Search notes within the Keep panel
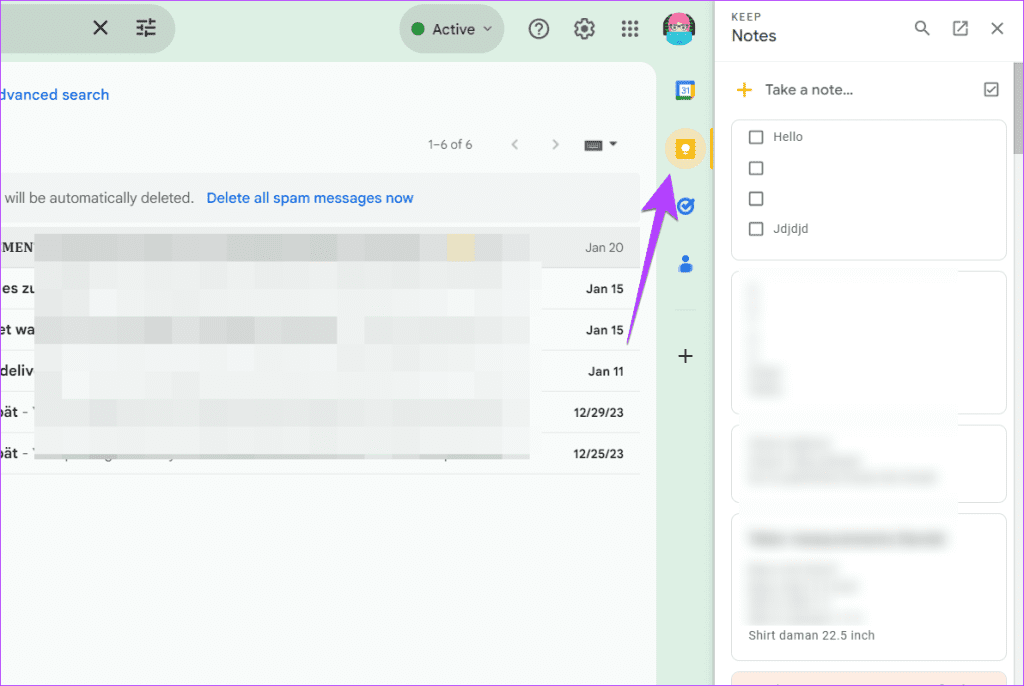The width and height of the screenshot is (1024, 686). point(922,28)
